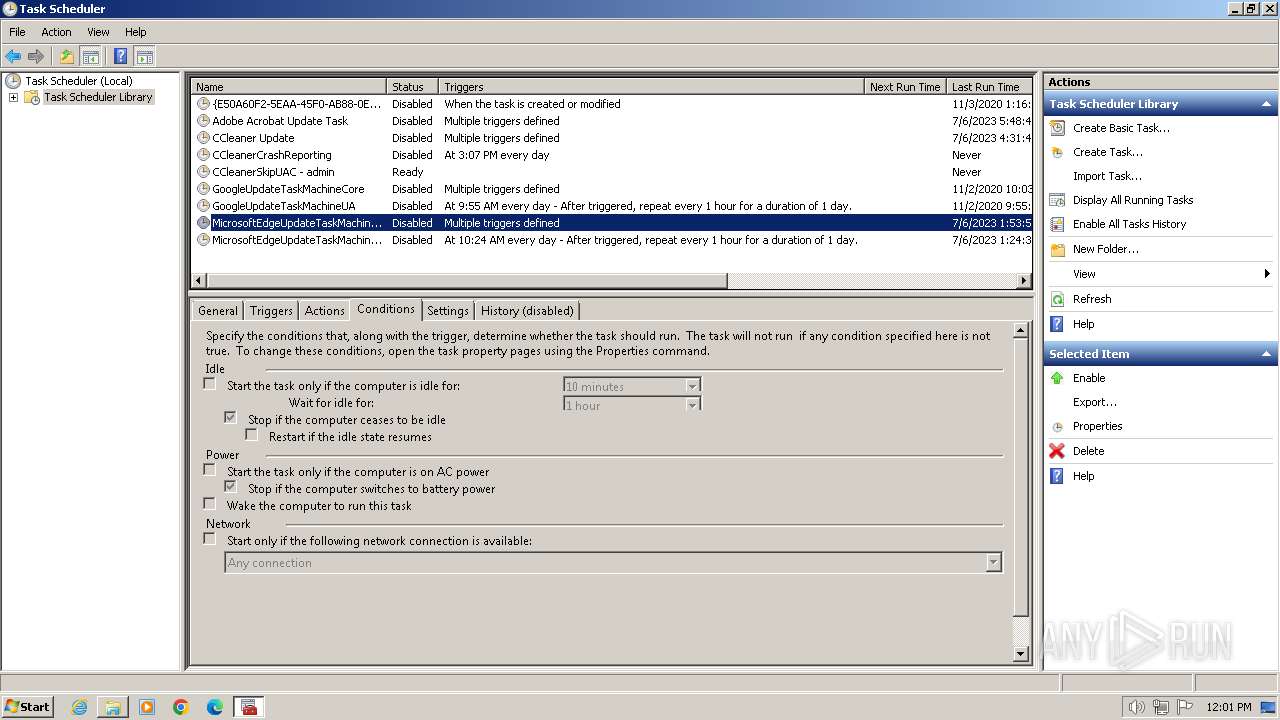This screenshot has width=1280, height=720.
Task: Select the GoogleUpdateTaskMachineCore task row
Action: pos(611,189)
